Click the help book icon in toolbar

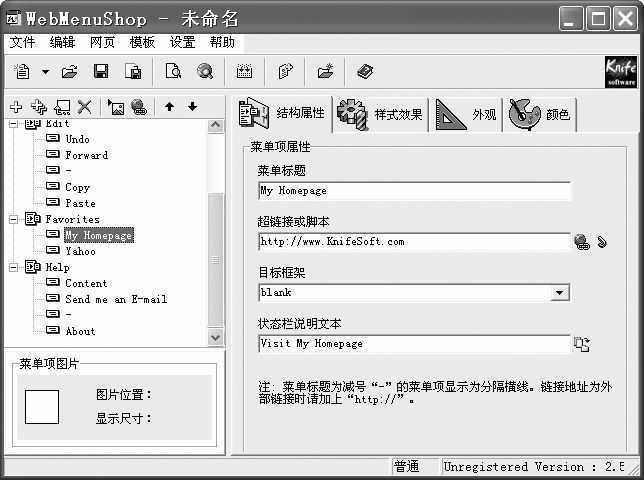click(x=364, y=71)
